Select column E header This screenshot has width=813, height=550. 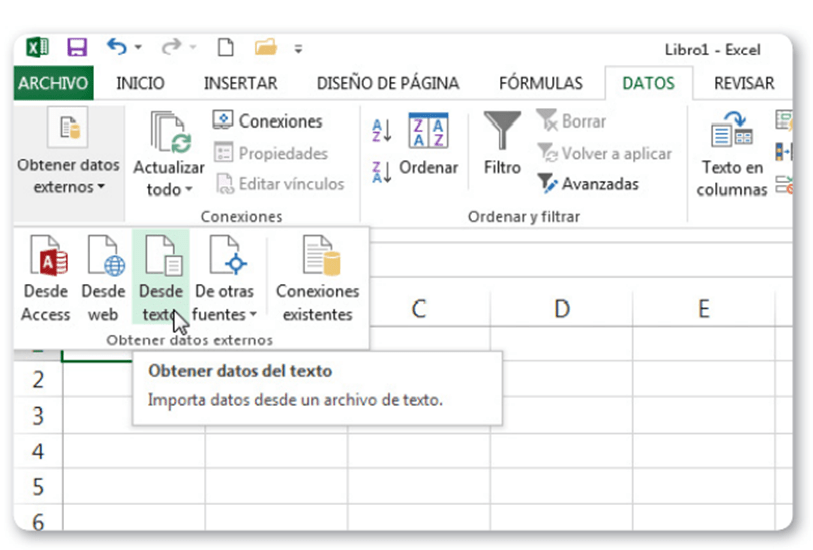point(704,309)
